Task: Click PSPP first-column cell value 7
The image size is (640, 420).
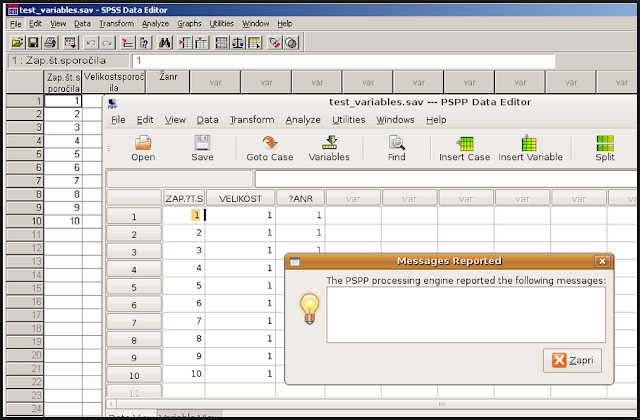Action: click(184, 321)
